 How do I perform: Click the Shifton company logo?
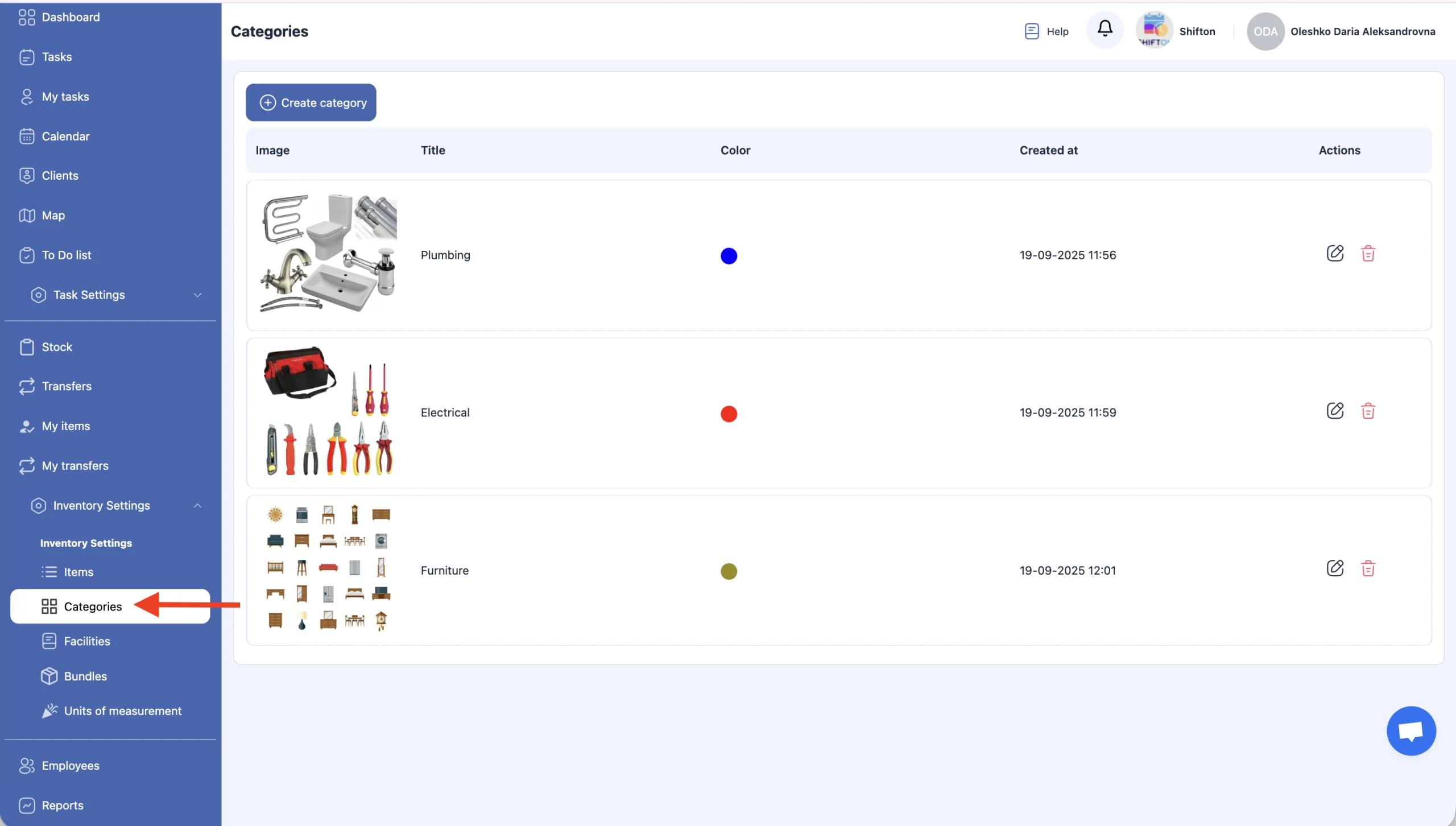(x=1154, y=30)
